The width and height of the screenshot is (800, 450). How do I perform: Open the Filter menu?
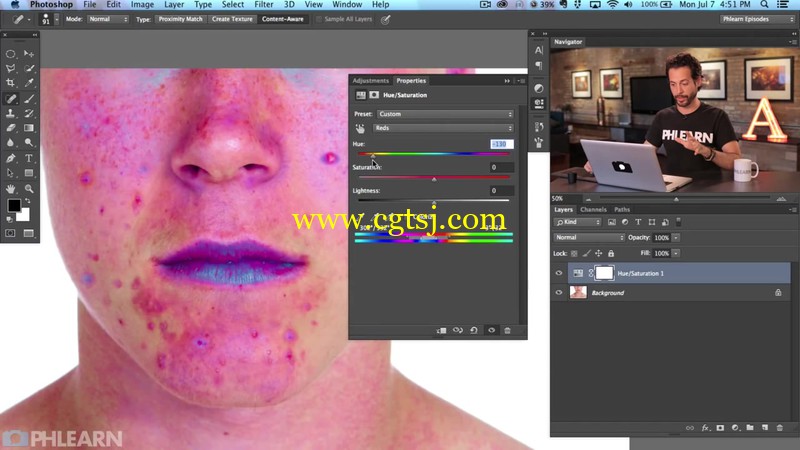(x=263, y=5)
